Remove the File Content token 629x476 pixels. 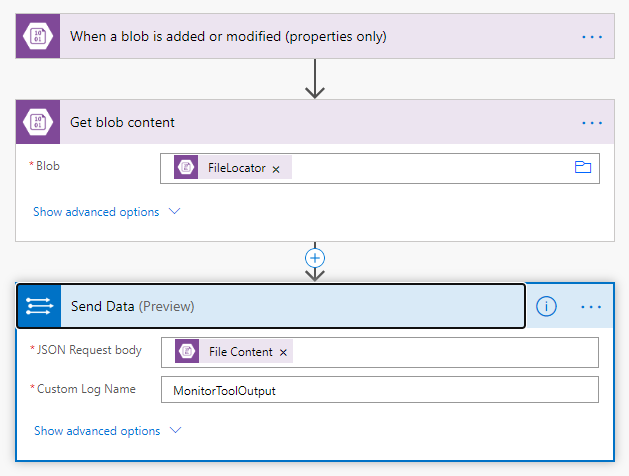pos(283,352)
